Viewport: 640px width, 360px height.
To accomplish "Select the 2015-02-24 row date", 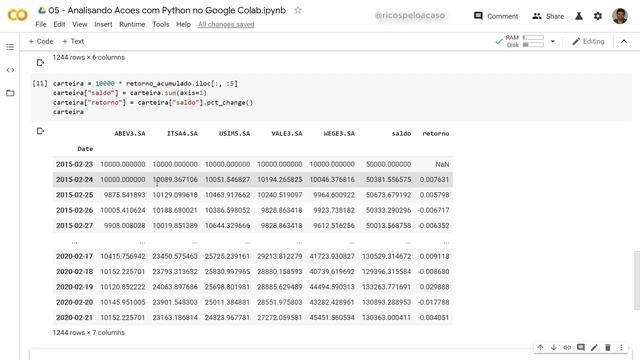I will coord(74,180).
